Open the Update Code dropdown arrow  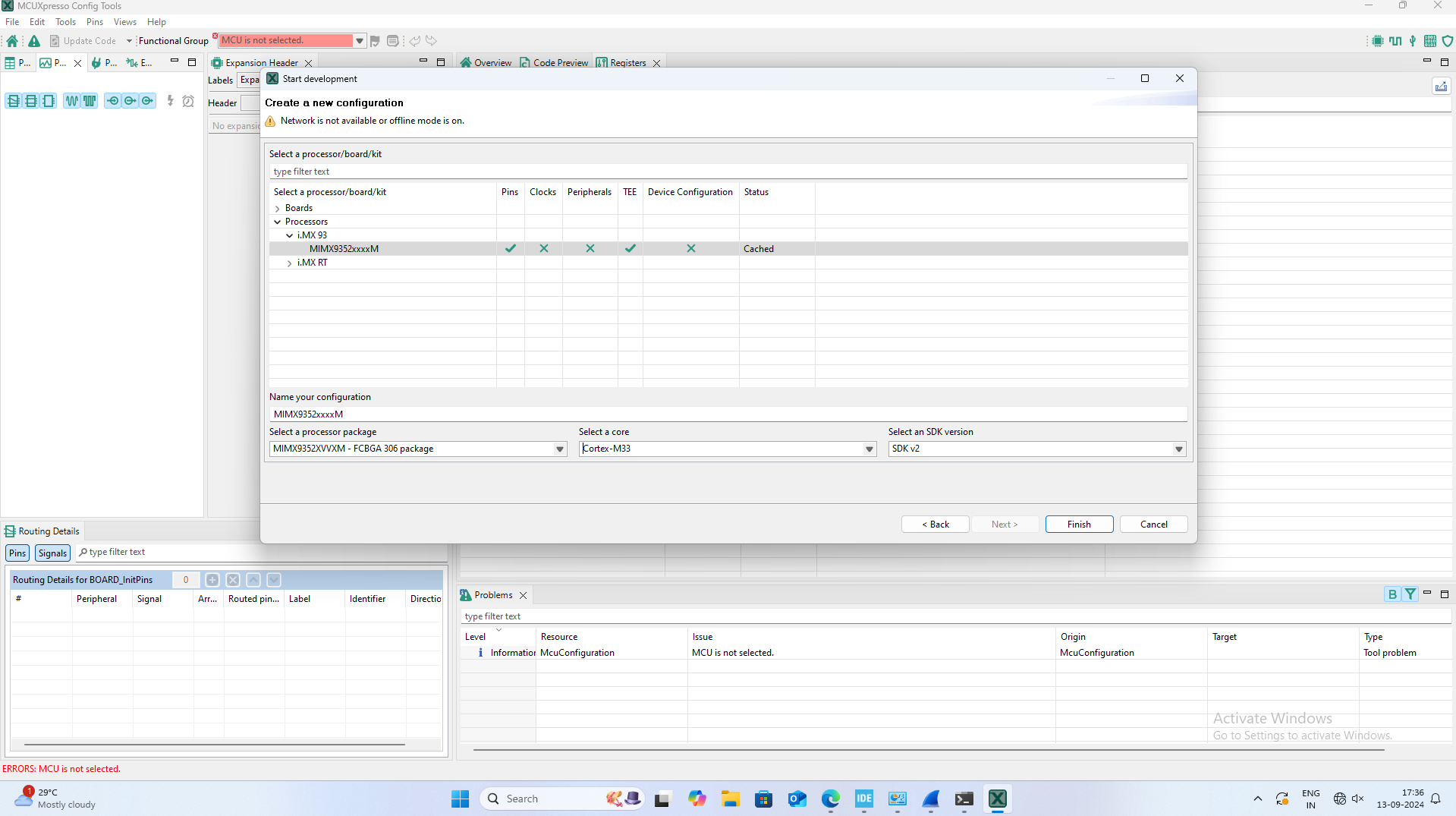pyautogui.click(x=129, y=41)
